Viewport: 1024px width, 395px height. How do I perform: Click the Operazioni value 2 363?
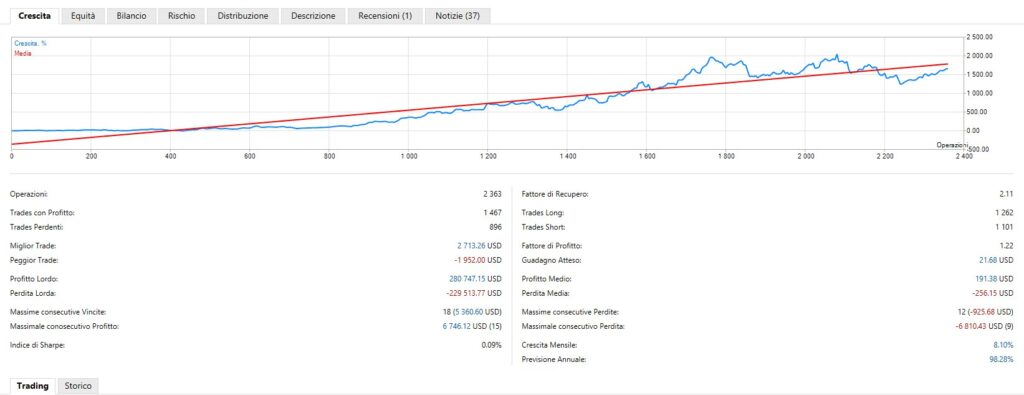pos(492,195)
